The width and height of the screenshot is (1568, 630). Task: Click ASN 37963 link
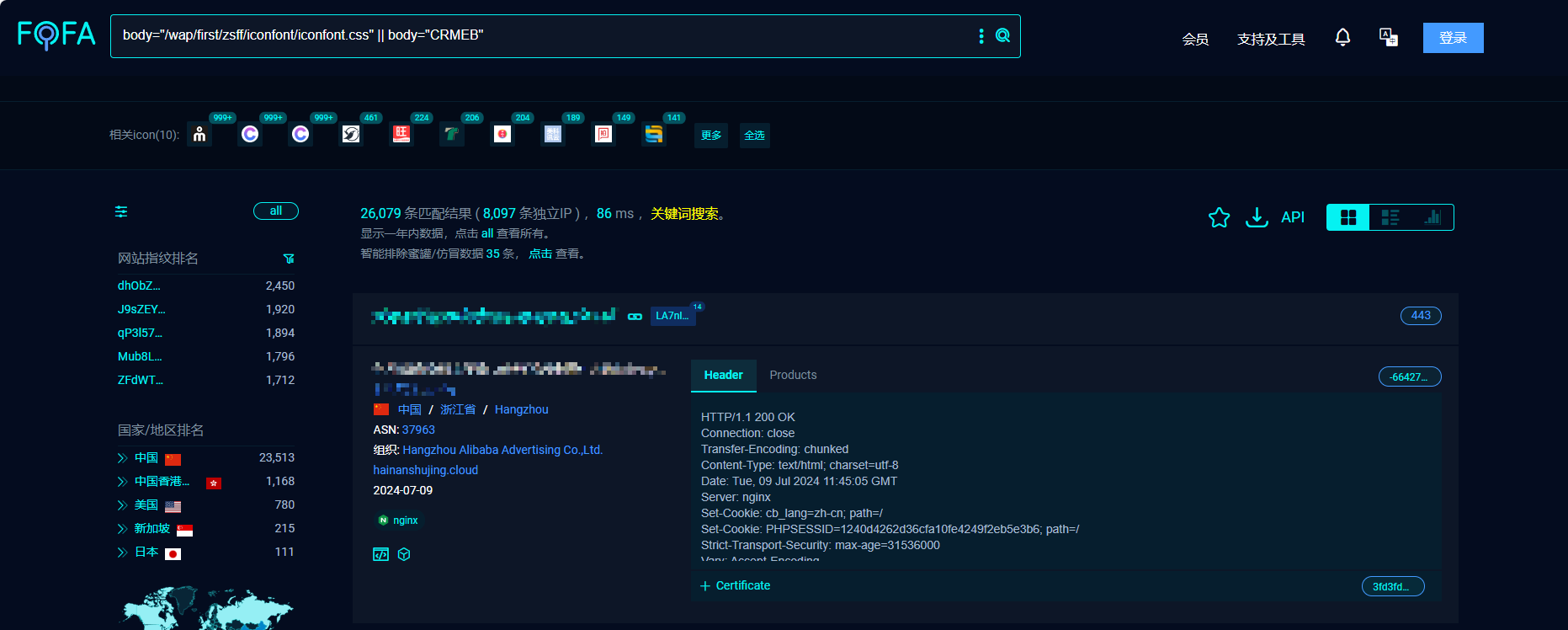coord(418,430)
